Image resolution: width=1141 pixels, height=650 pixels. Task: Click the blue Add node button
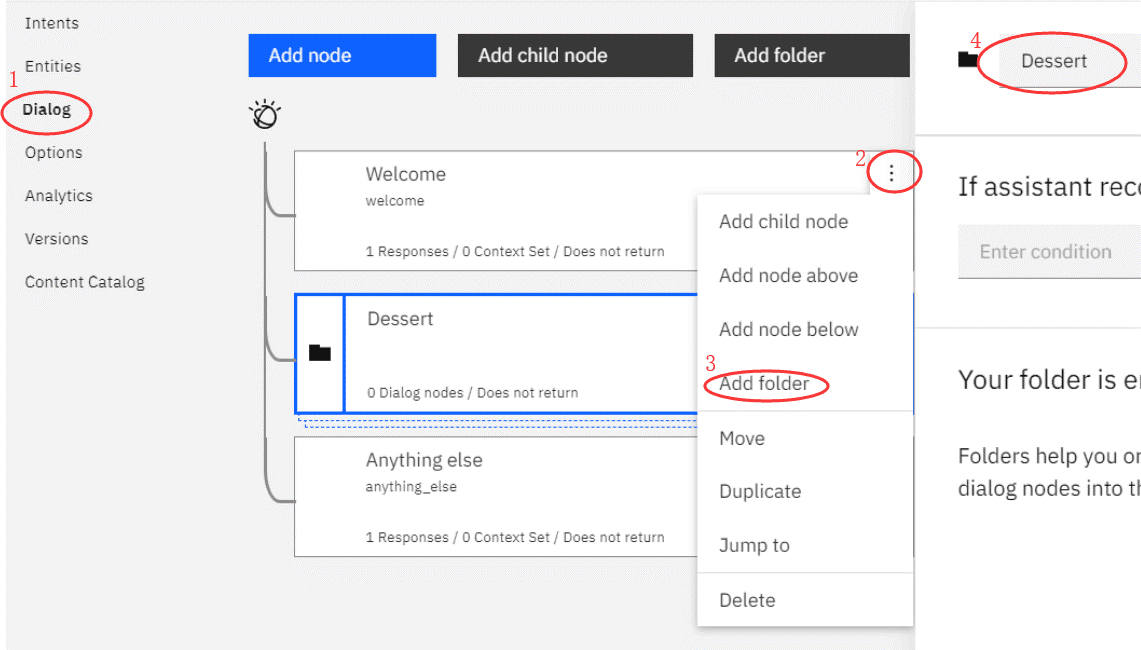coord(342,56)
